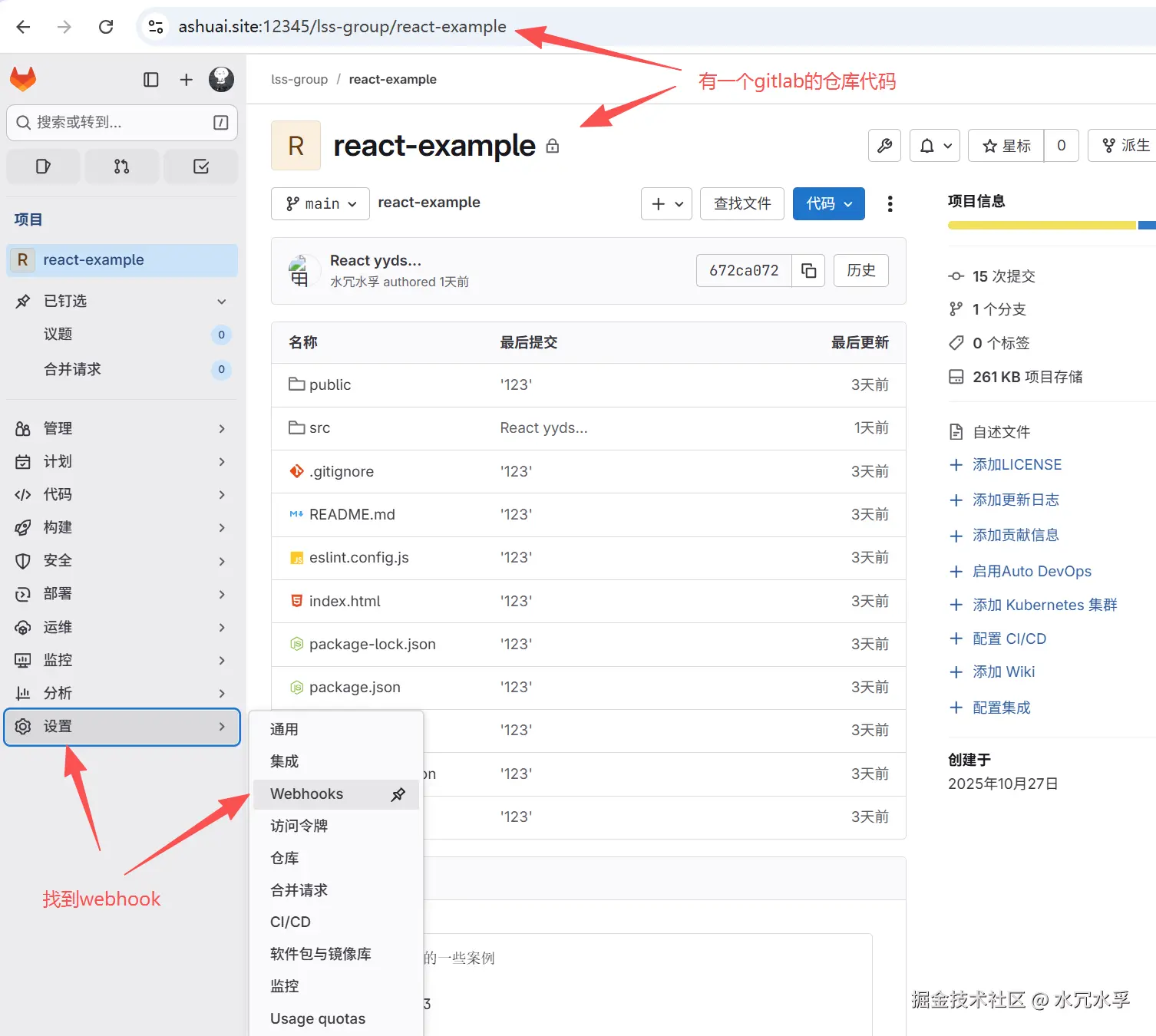Viewport: 1156px width, 1036px height.
Task: Click the 启用Auto DevOps link
Action: (1032, 572)
